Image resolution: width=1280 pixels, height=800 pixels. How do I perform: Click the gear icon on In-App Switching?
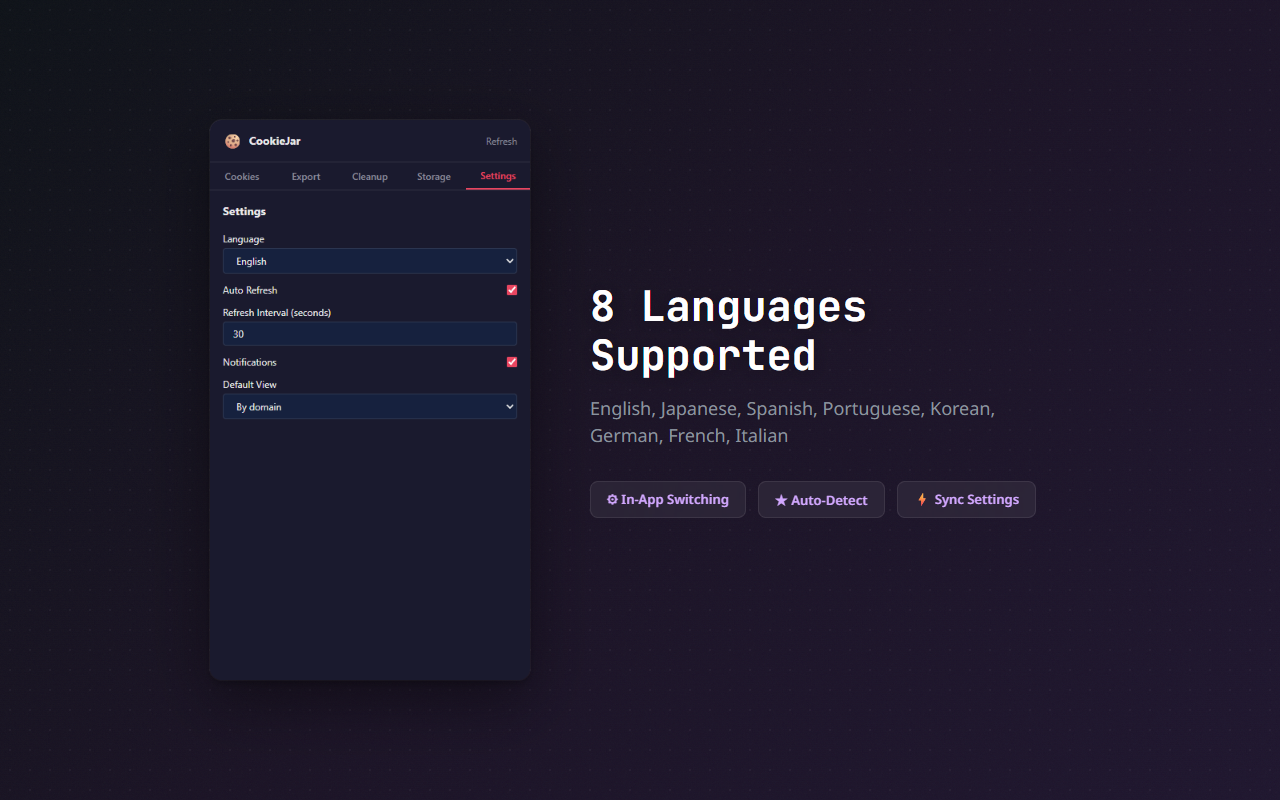pyautogui.click(x=613, y=499)
